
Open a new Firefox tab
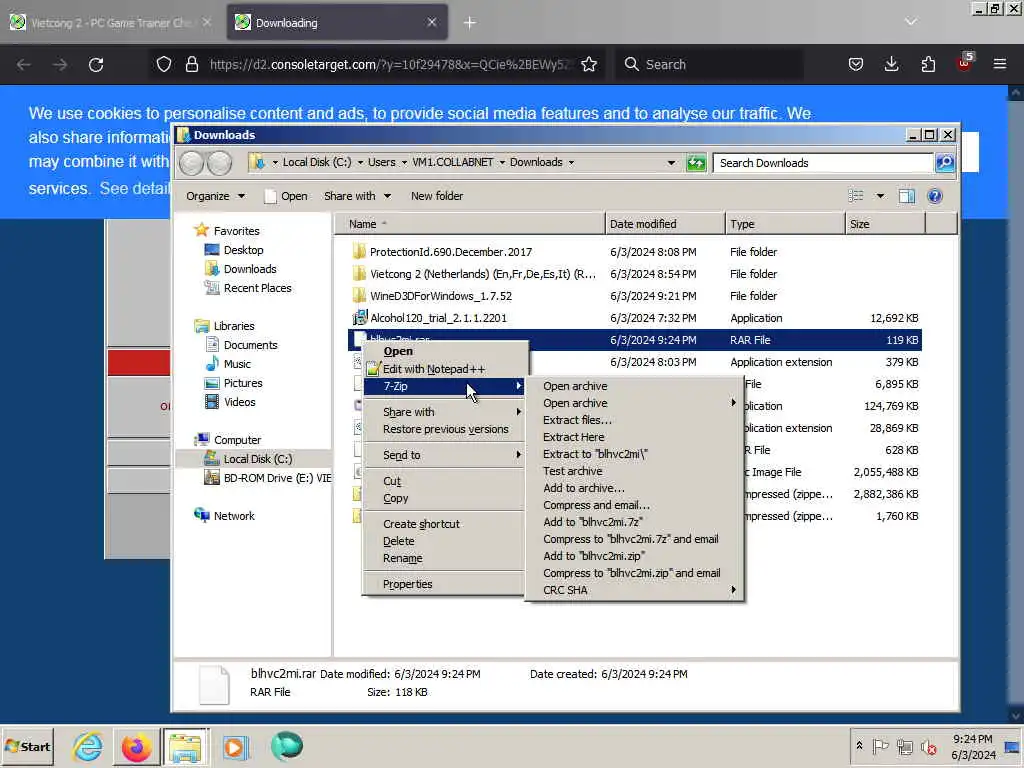(470, 23)
